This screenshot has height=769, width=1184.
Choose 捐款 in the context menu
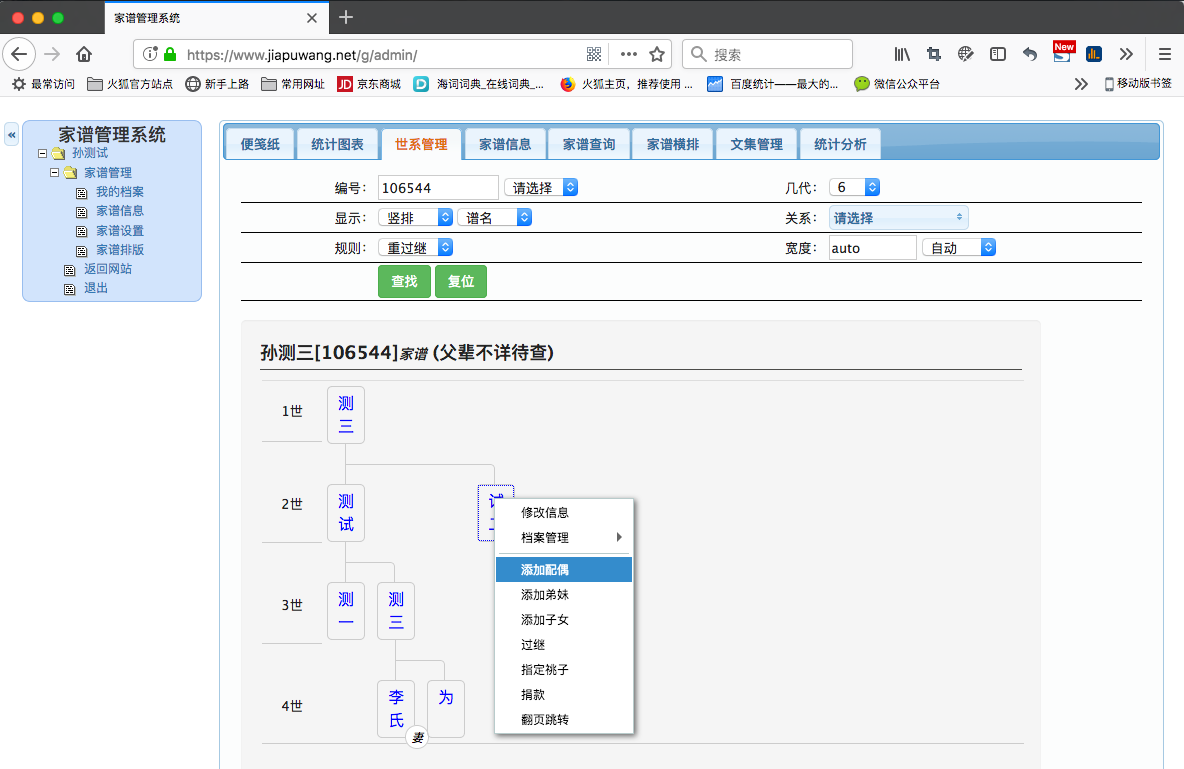tap(563, 695)
